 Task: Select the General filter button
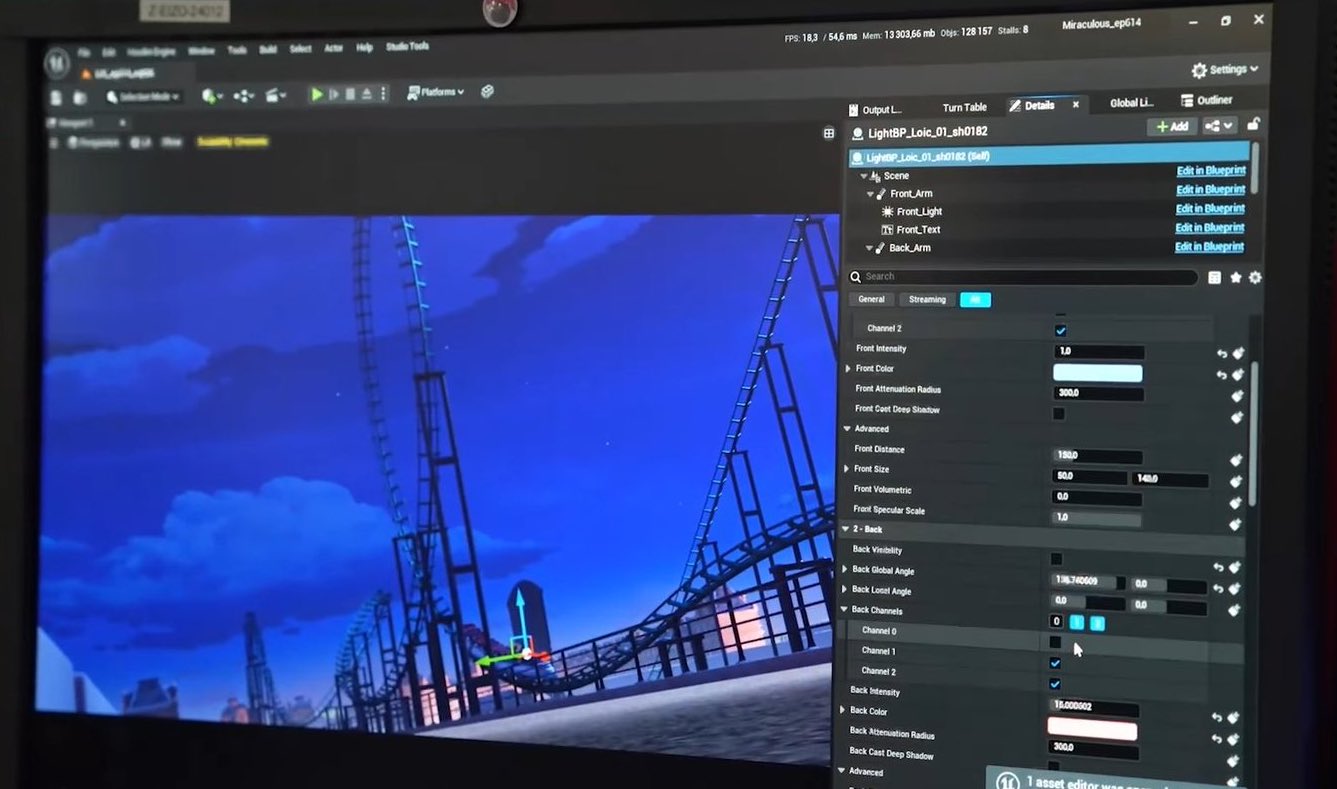pyautogui.click(x=871, y=300)
